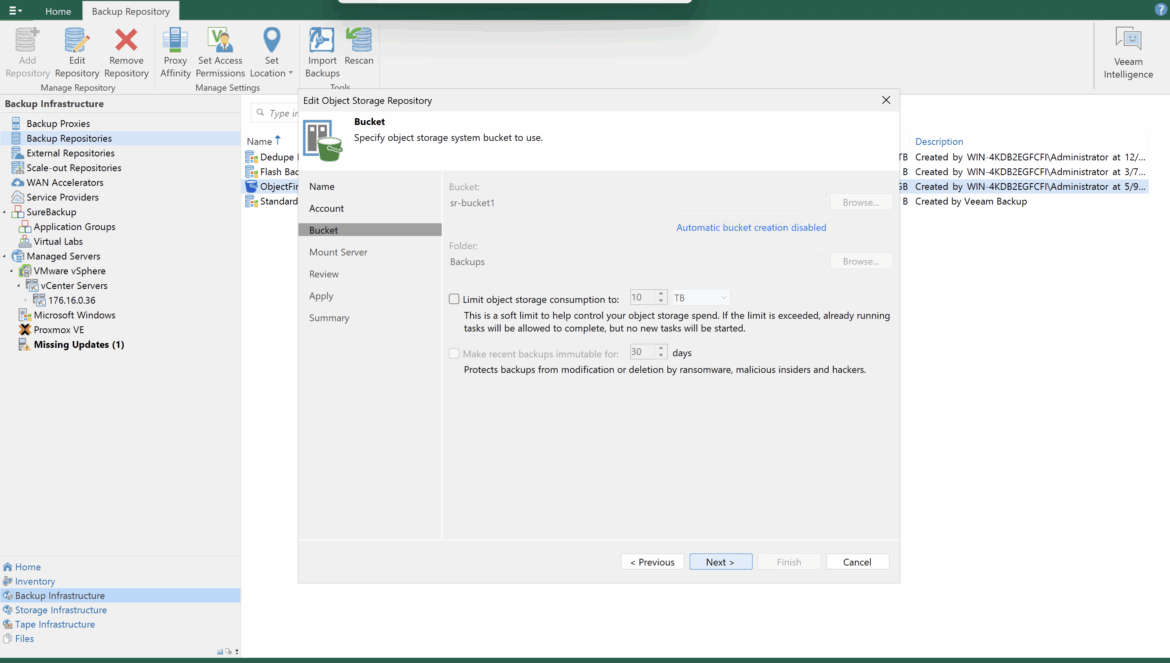The height and width of the screenshot is (663, 1170).
Task: Click the Virtual Labs icon
Action: 25,242
